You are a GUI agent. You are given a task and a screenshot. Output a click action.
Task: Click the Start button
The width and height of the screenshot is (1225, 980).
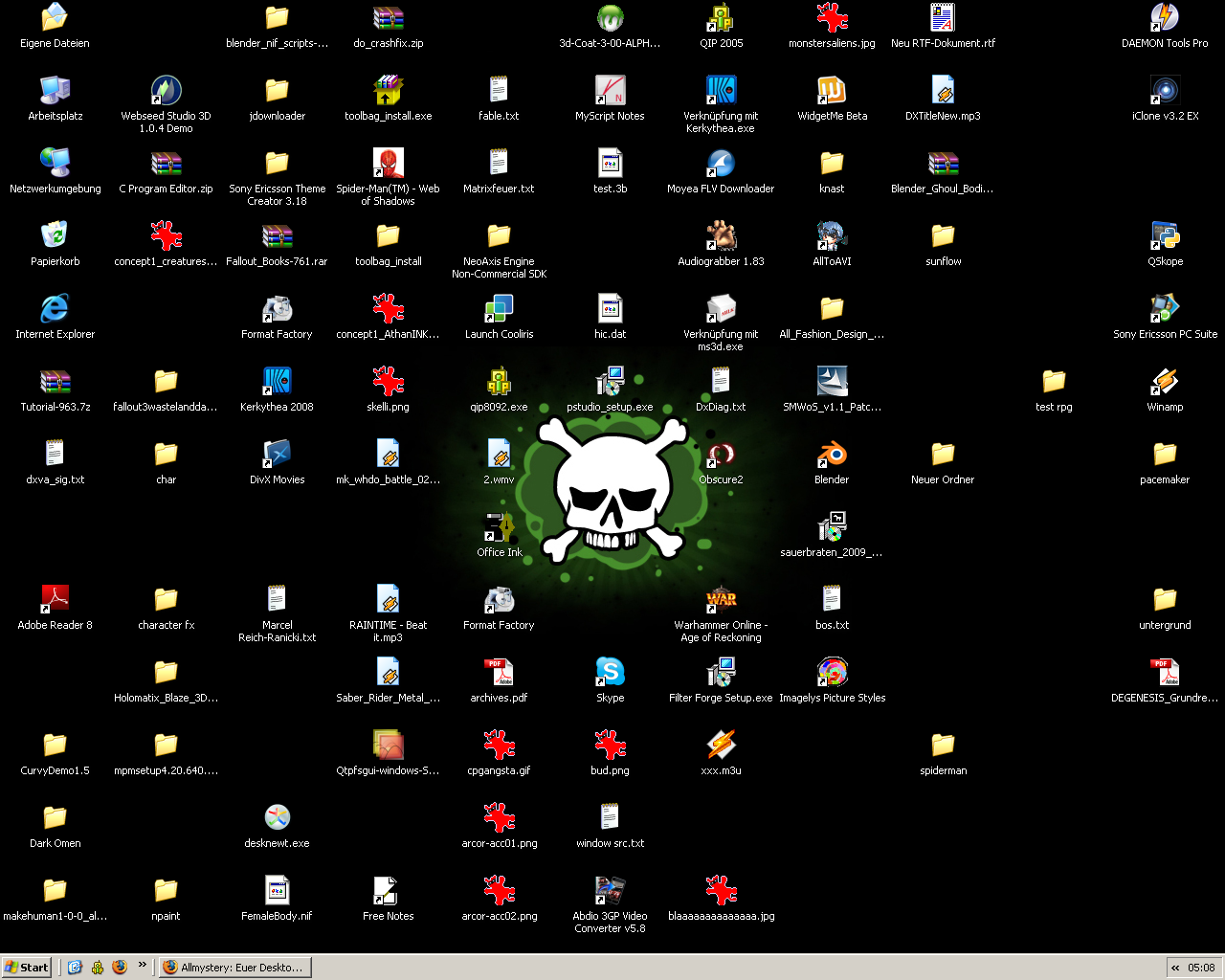point(26,968)
